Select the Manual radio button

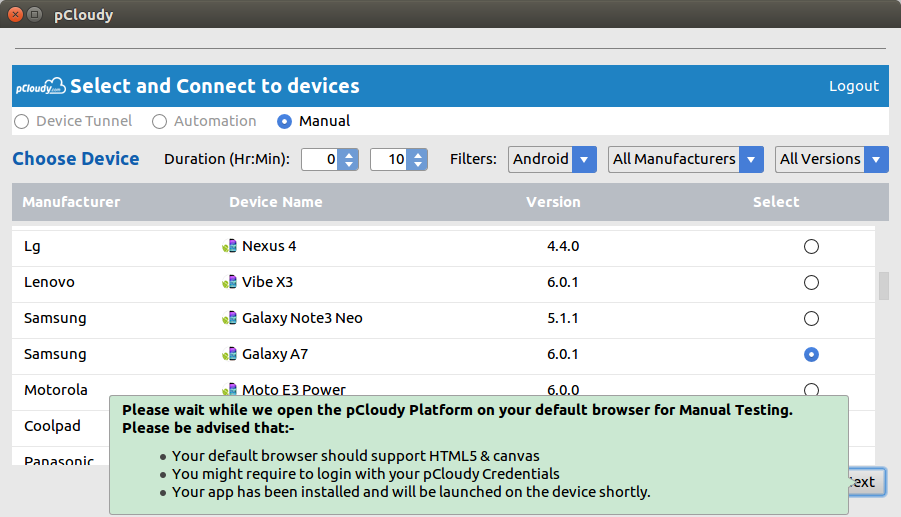point(284,122)
